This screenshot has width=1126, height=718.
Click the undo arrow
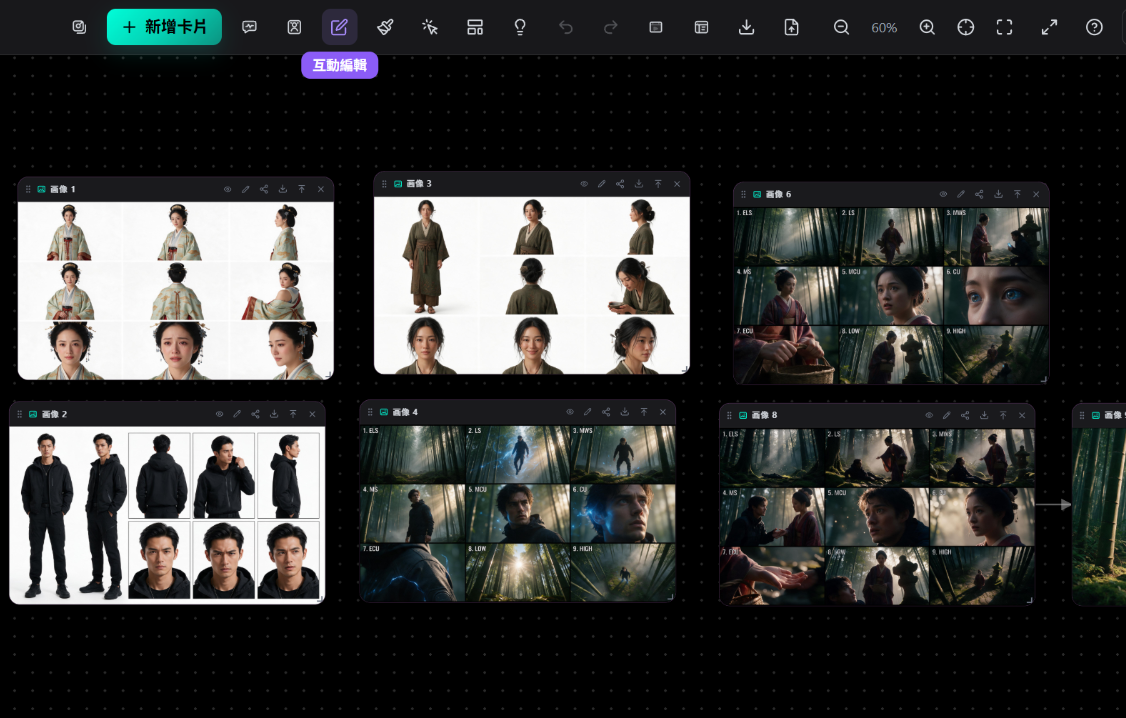tap(566, 27)
